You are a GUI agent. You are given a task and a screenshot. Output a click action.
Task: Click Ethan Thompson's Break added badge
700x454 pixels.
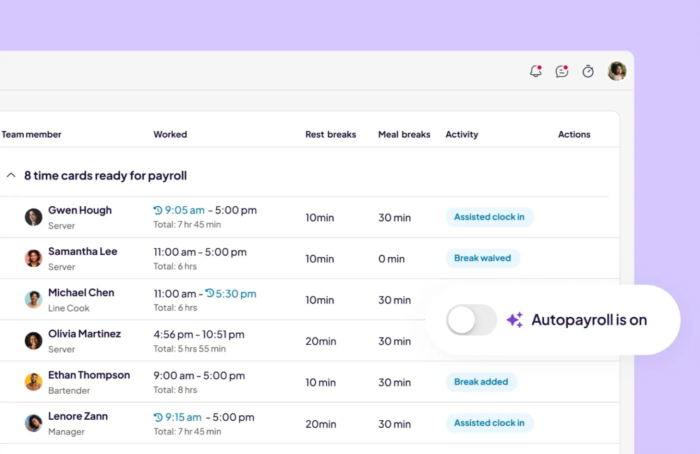[481, 382]
